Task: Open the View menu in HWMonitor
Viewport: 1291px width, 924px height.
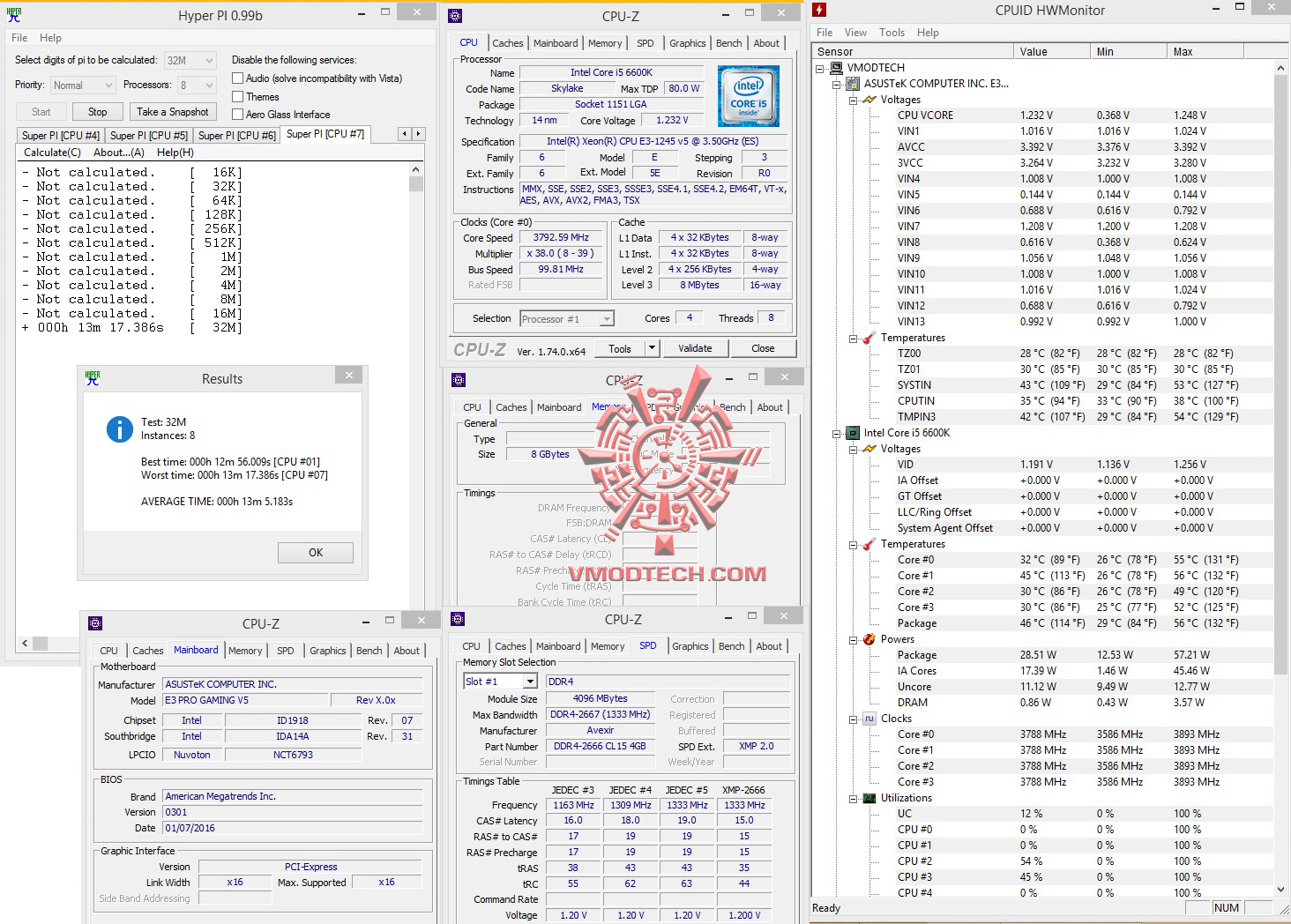Action: click(x=855, y=33)
